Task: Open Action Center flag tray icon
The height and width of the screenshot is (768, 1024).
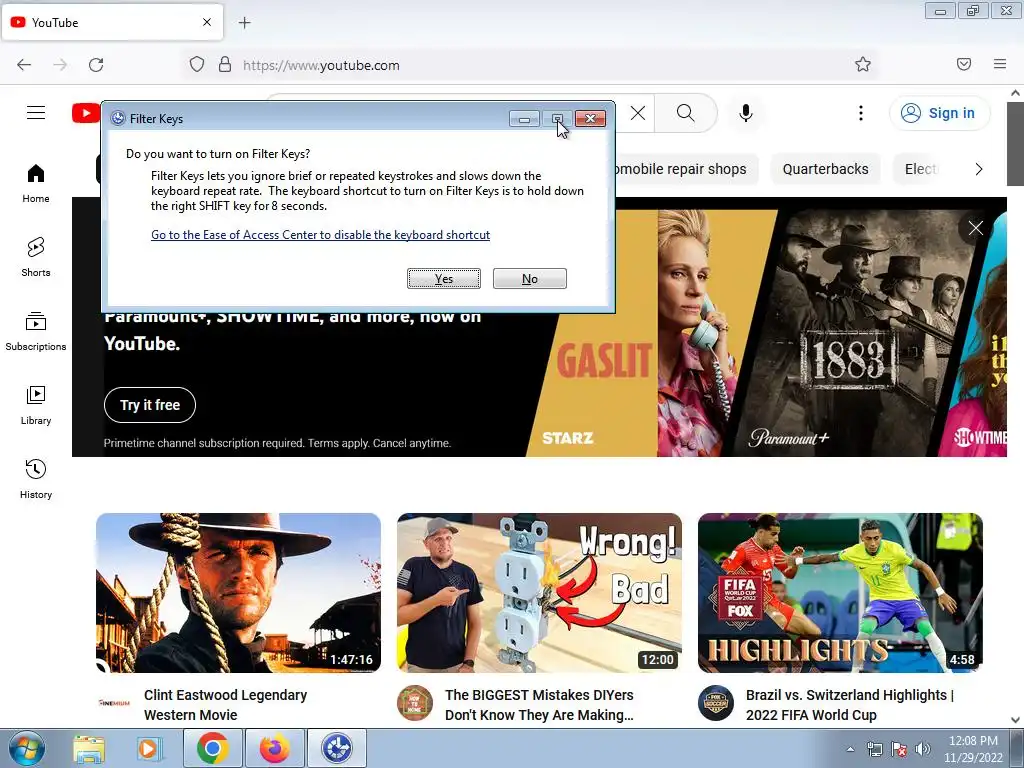Action: [899, 749]
